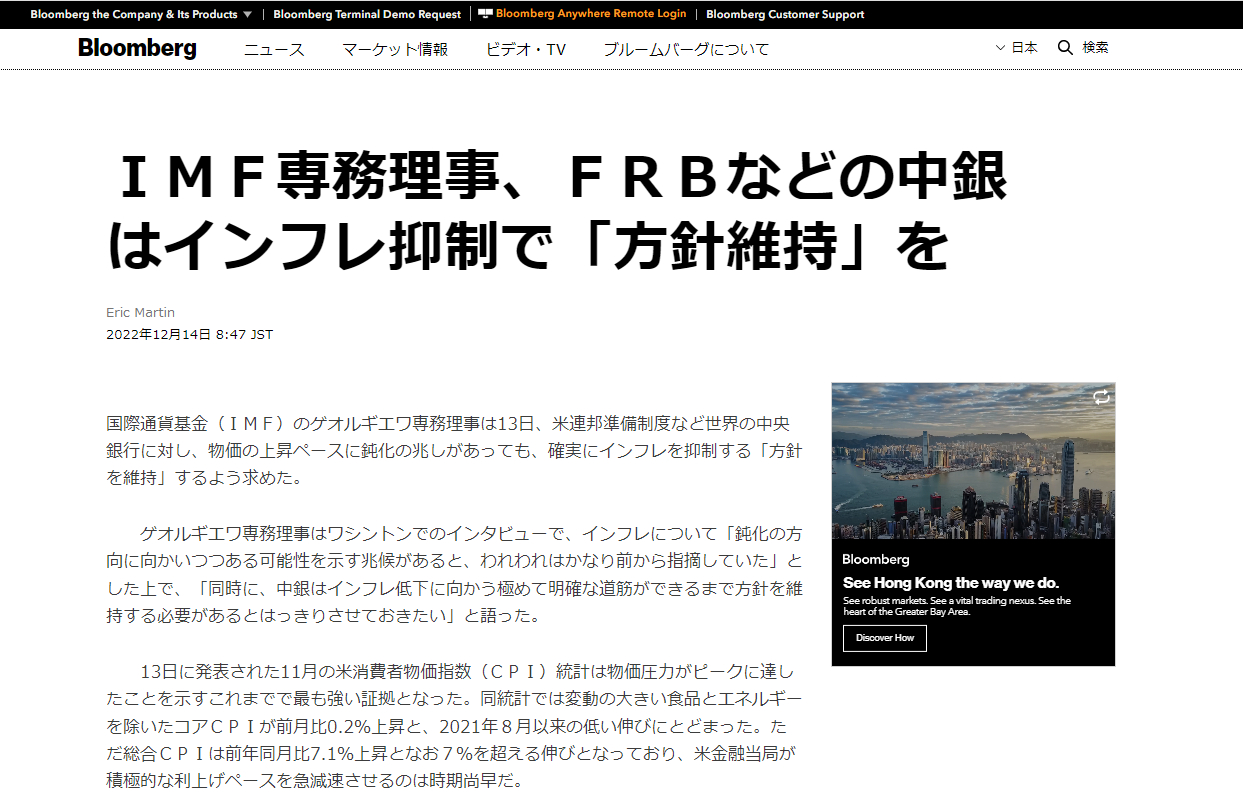The height and width of the screenshot is (807, 1243).
Task: Click the article headline ＩＭＦ専務理事
Action: (557, 213)
